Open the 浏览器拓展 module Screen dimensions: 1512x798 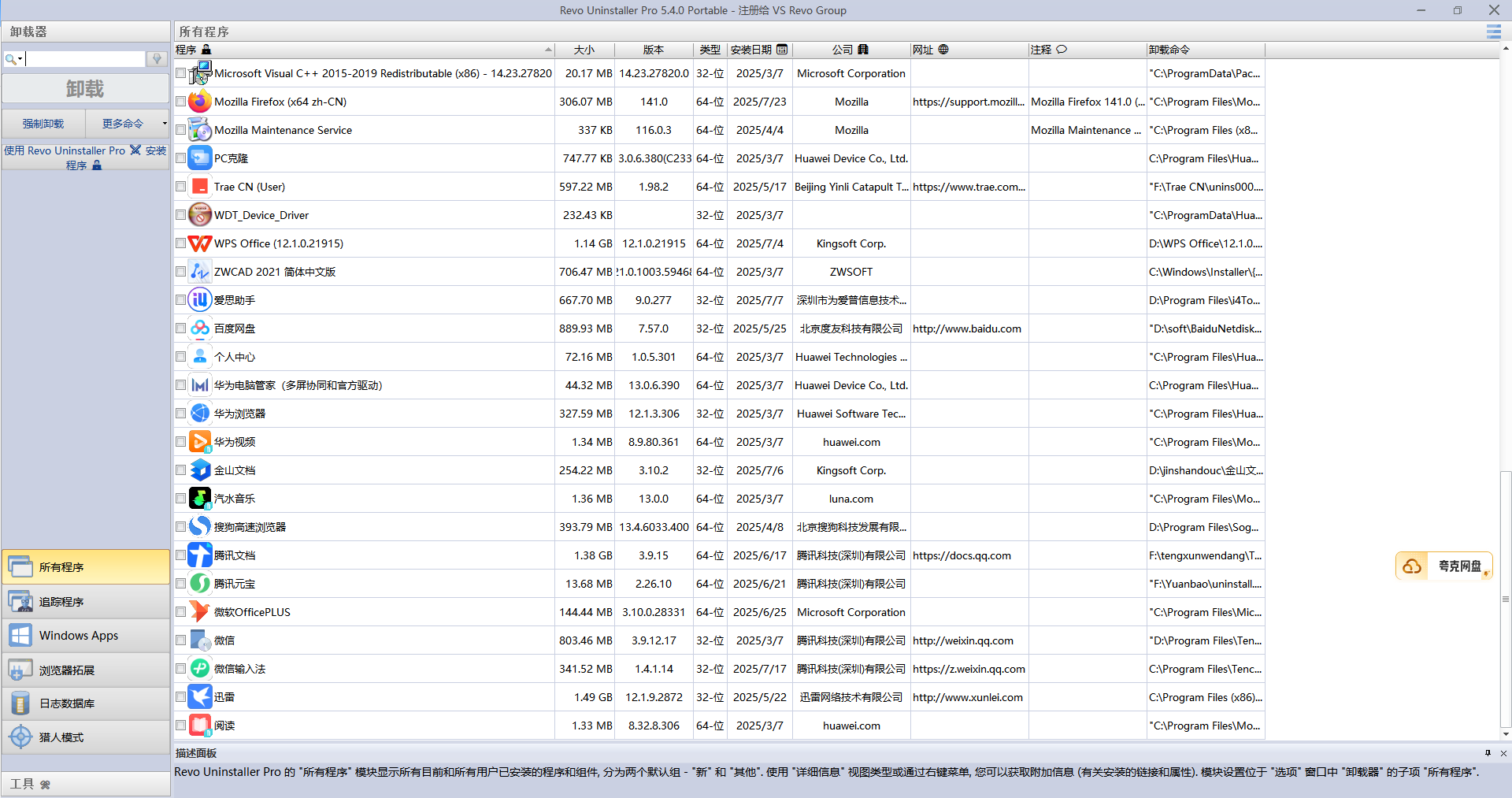86,670
